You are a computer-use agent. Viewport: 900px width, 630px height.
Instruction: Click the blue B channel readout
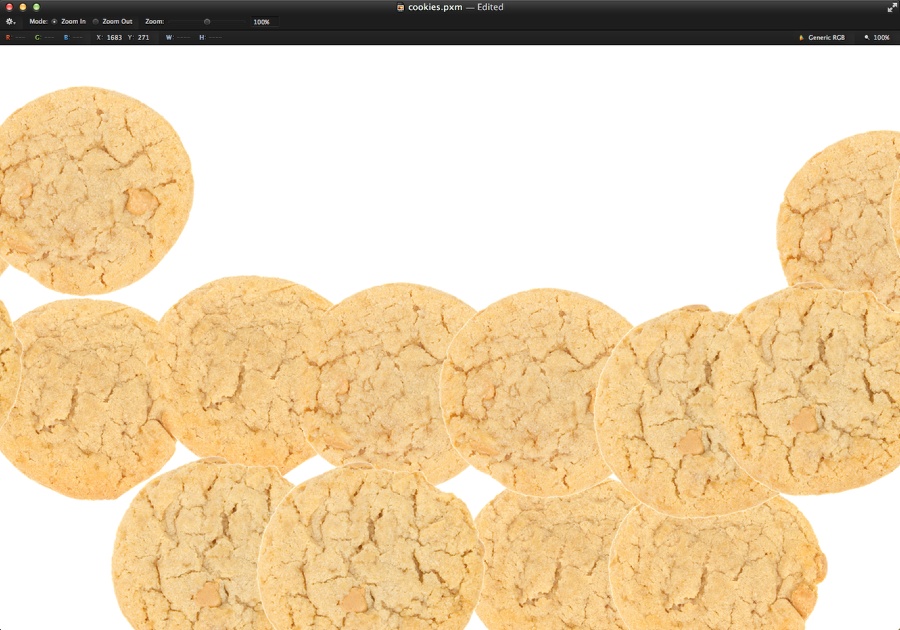pyautogui.click(x=73, y=37)
